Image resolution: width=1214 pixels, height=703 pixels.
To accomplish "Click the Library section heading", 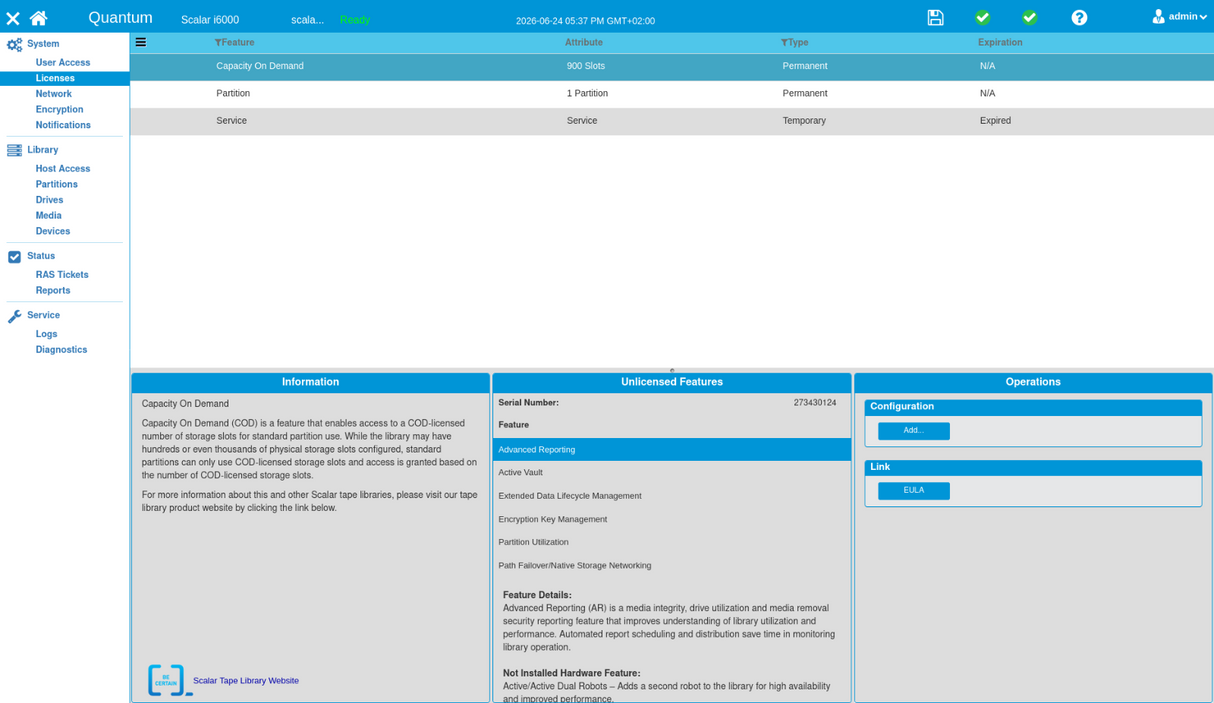I will click(43, 150).
